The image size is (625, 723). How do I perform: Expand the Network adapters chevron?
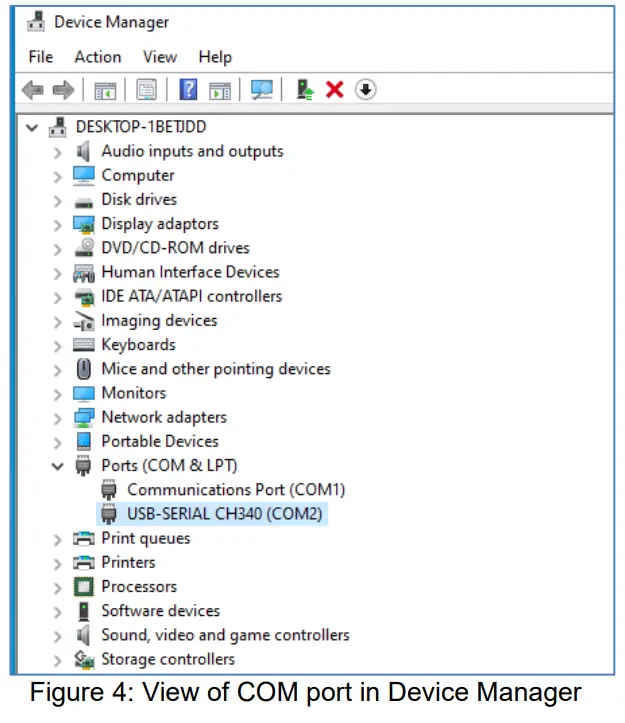tap(57, 419)
